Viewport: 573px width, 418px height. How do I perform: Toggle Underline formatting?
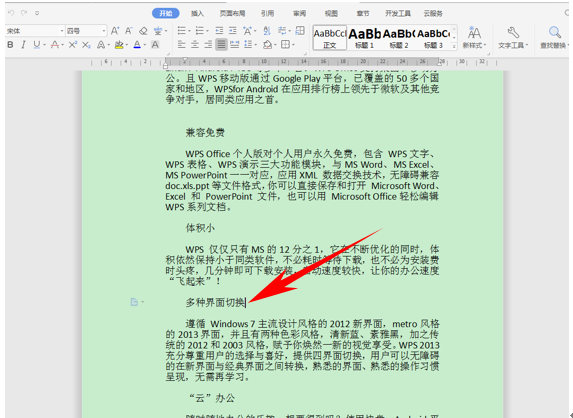pos(37,45)
